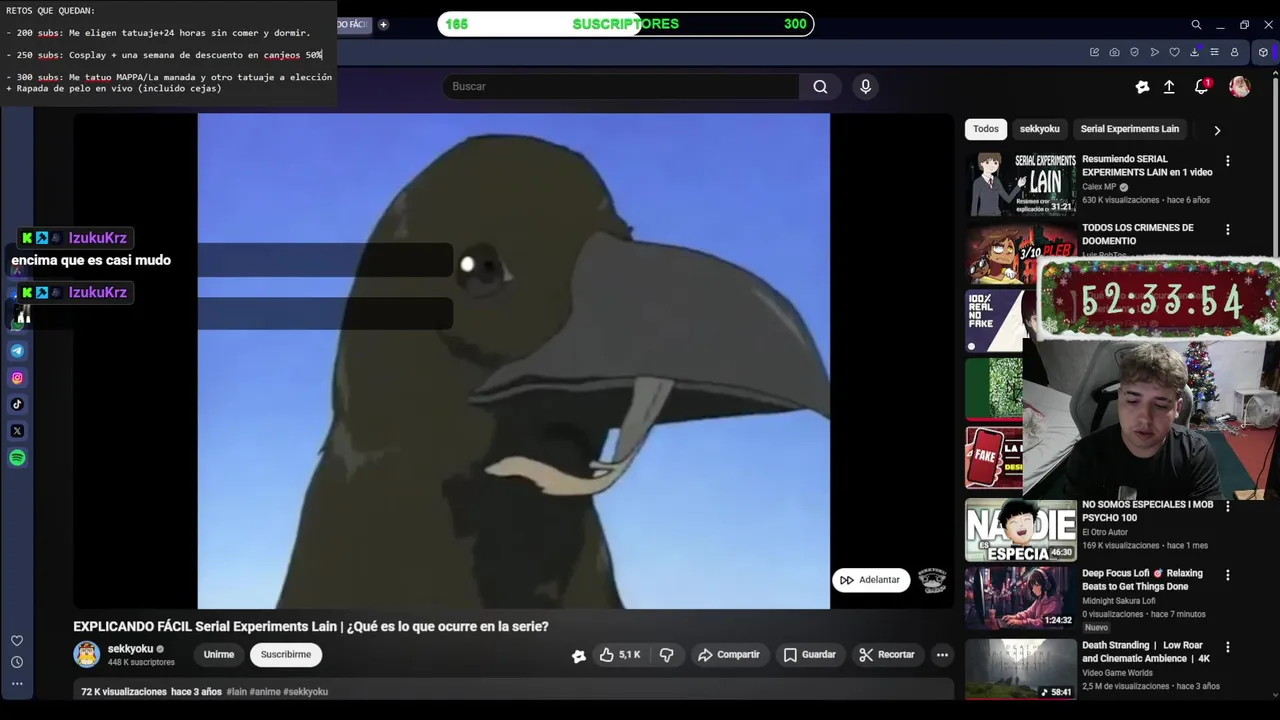Open options for Resumiendo SERIAL EXPERIMENTS LAIN video
Screen dimensions: 1280x720
pyautogui.click(x=1228, y=160)
